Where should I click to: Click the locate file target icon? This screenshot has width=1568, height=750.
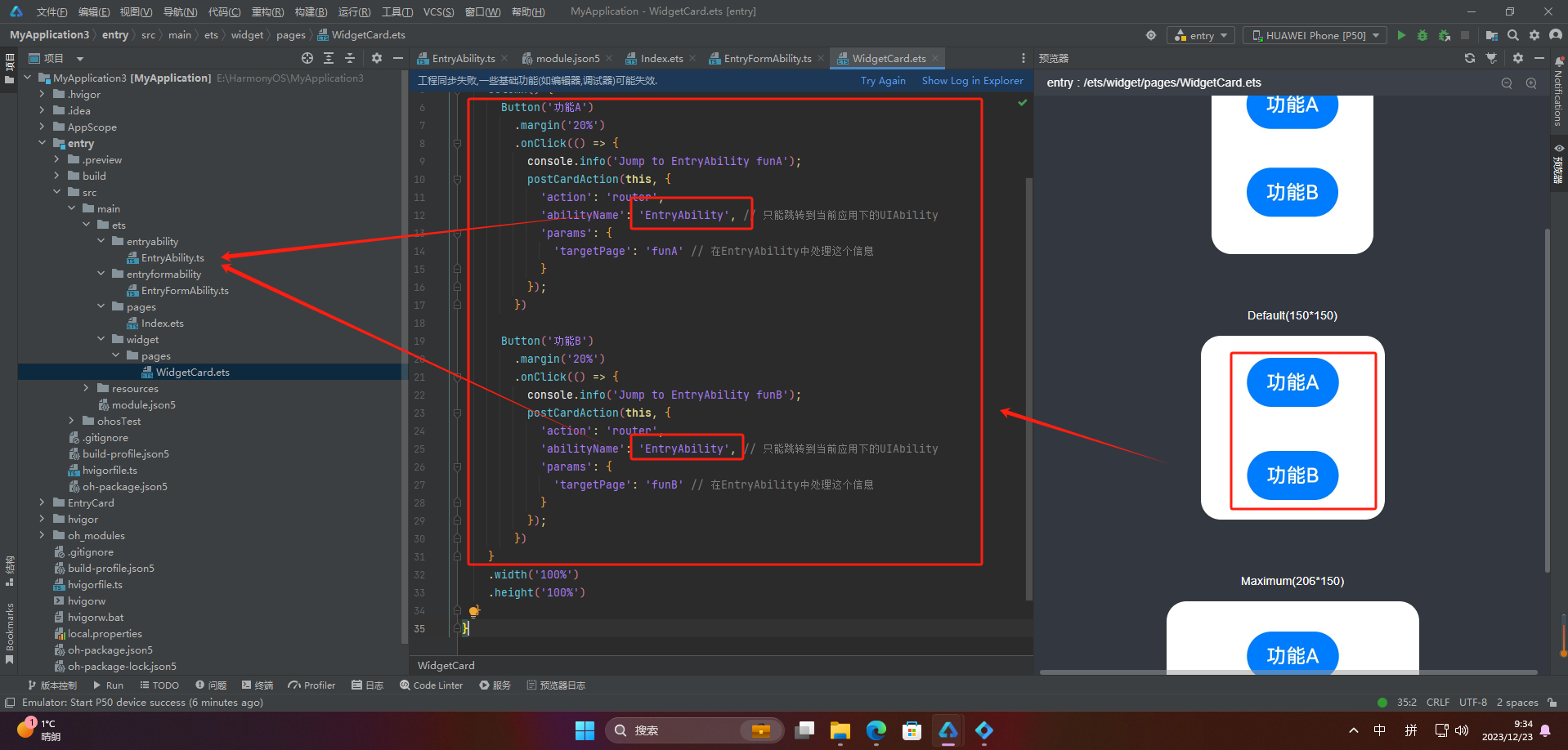click(x=307, y=58)
